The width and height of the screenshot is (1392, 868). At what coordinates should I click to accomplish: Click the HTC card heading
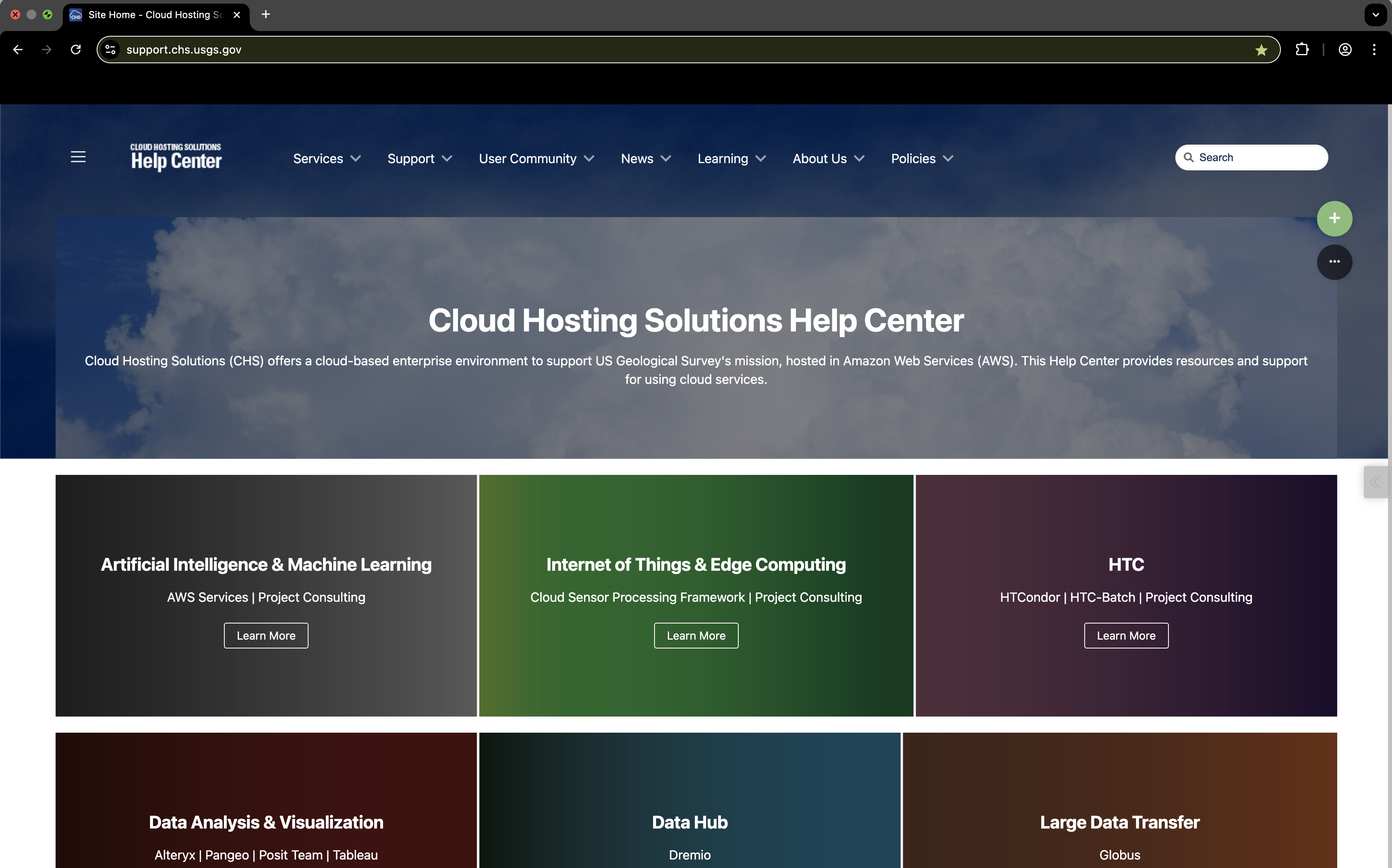(1126, 564)
